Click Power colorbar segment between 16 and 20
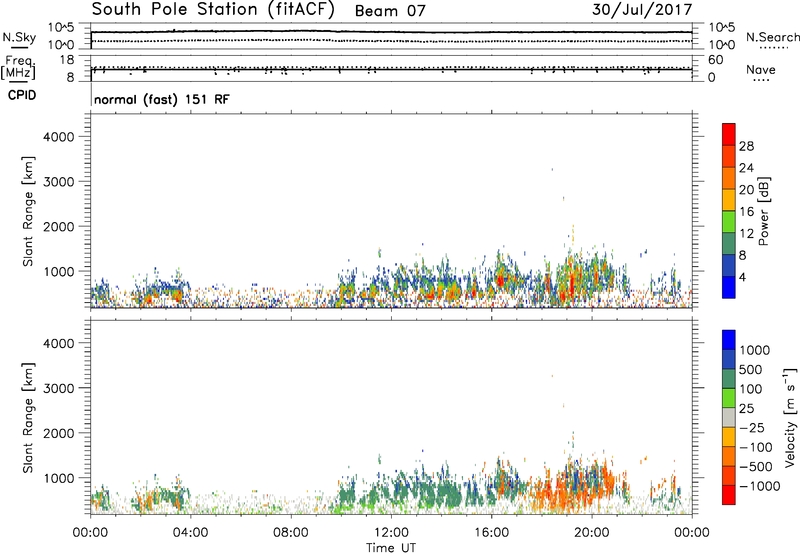The height and width of the screenshot is (554, 800). pyautogui.click(x=729, y=199)
